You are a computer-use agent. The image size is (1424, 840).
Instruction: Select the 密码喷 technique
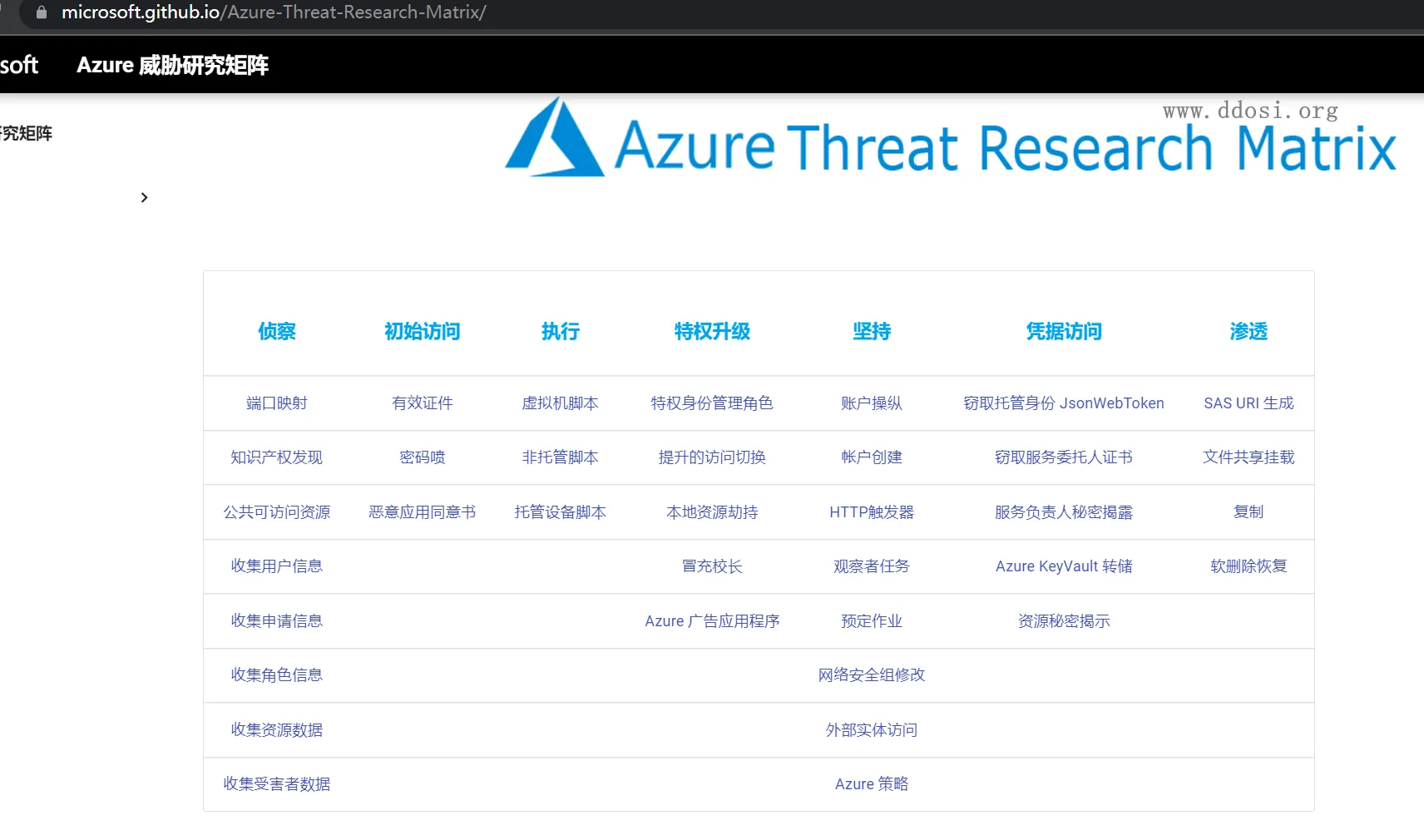(x=423, y=457)
